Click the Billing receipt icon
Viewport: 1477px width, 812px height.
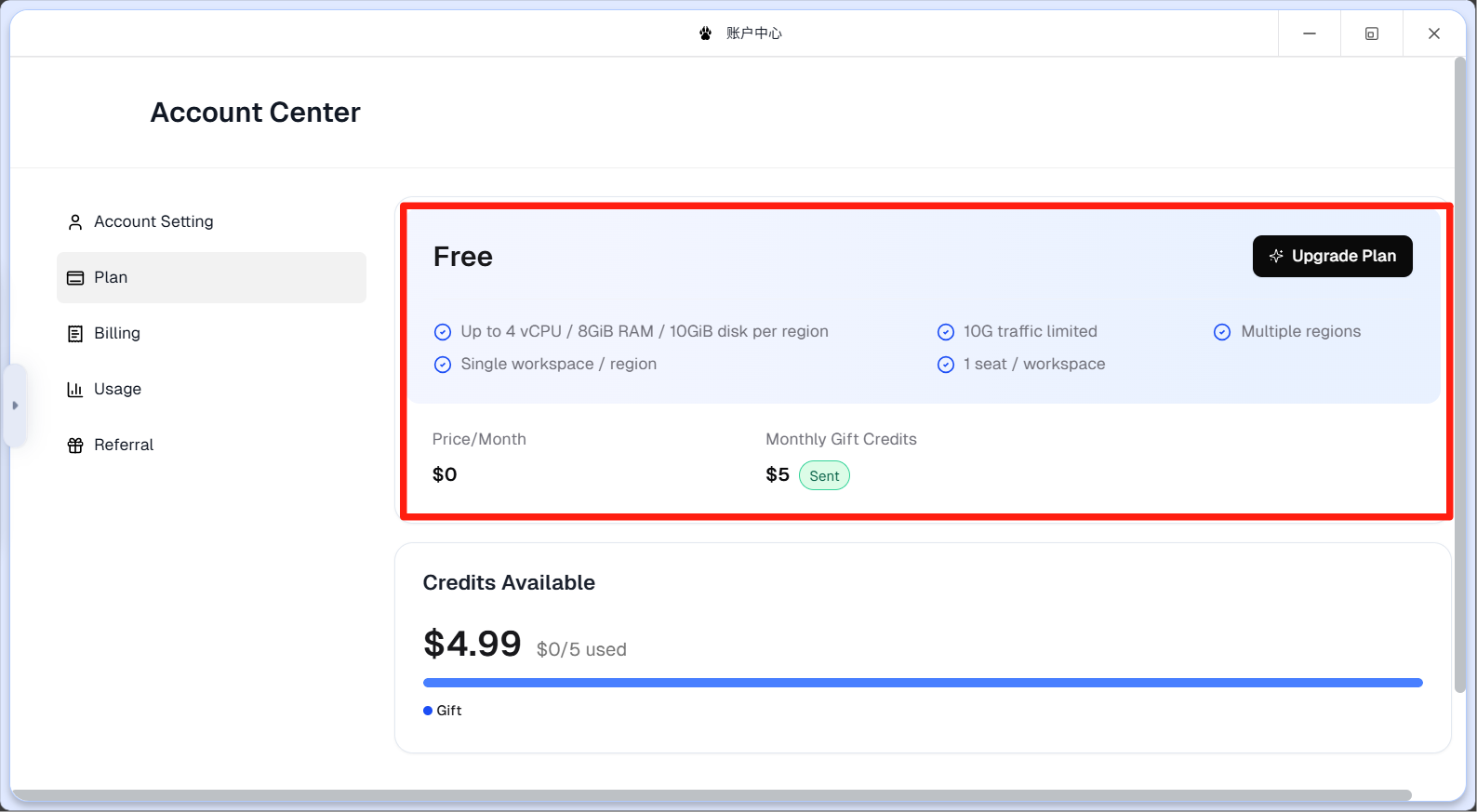(75, 334)
